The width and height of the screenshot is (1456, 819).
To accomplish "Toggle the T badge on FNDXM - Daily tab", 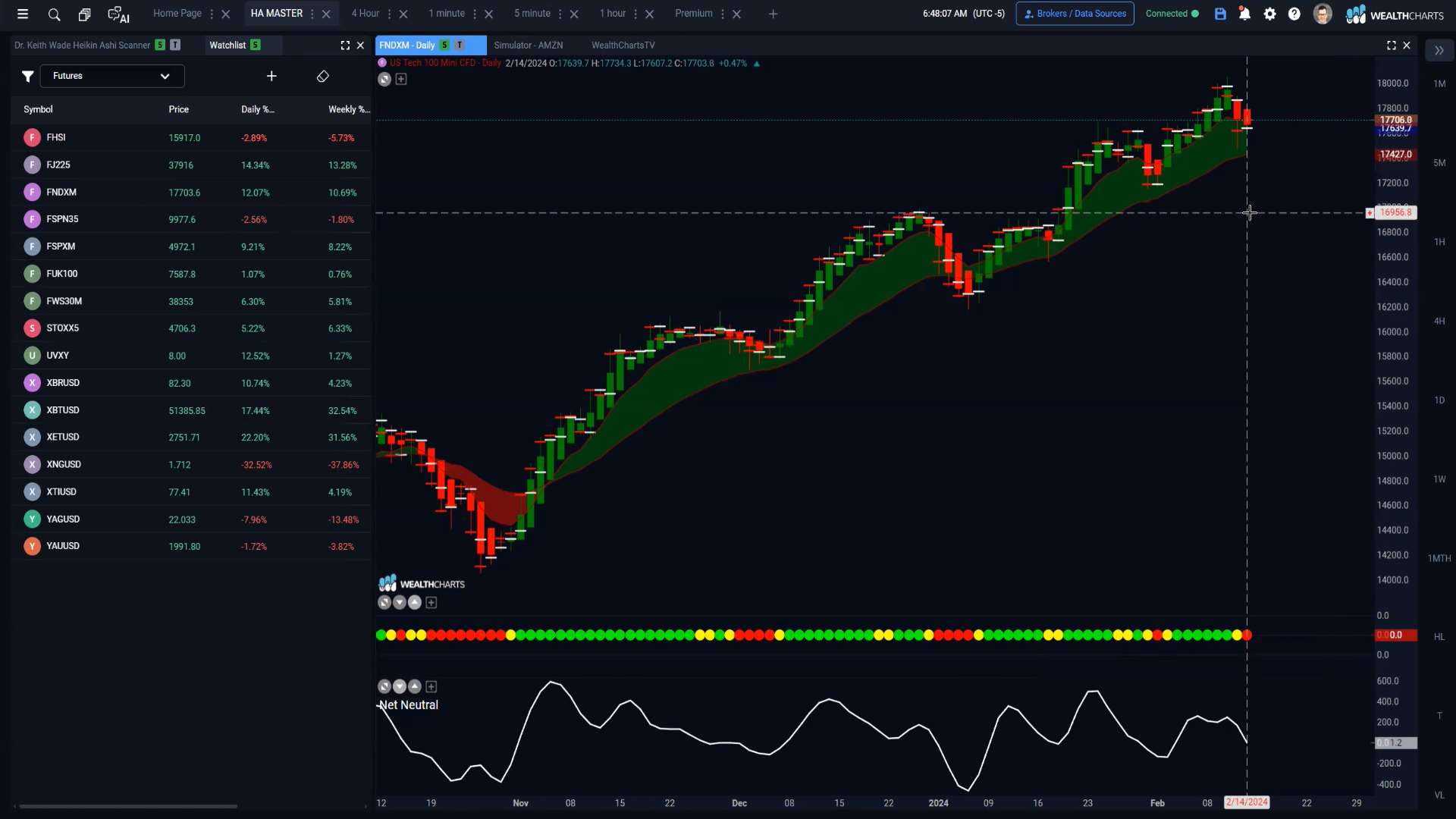I will point(460,45).
